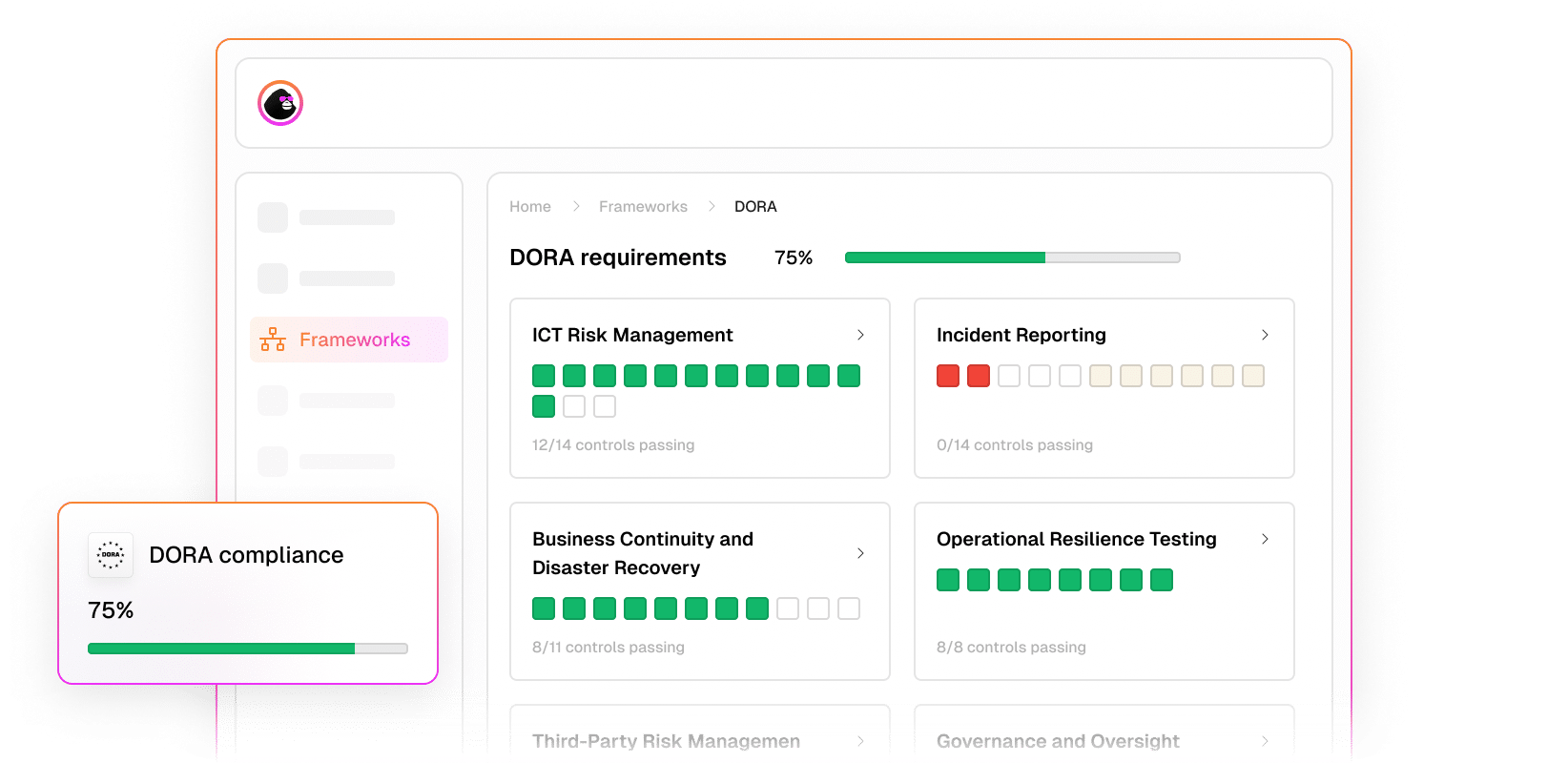Click the 'DORA compliance' card title
Image resolution: width=1568 pixels, height=763 pixels.
(x=246, y=555)
